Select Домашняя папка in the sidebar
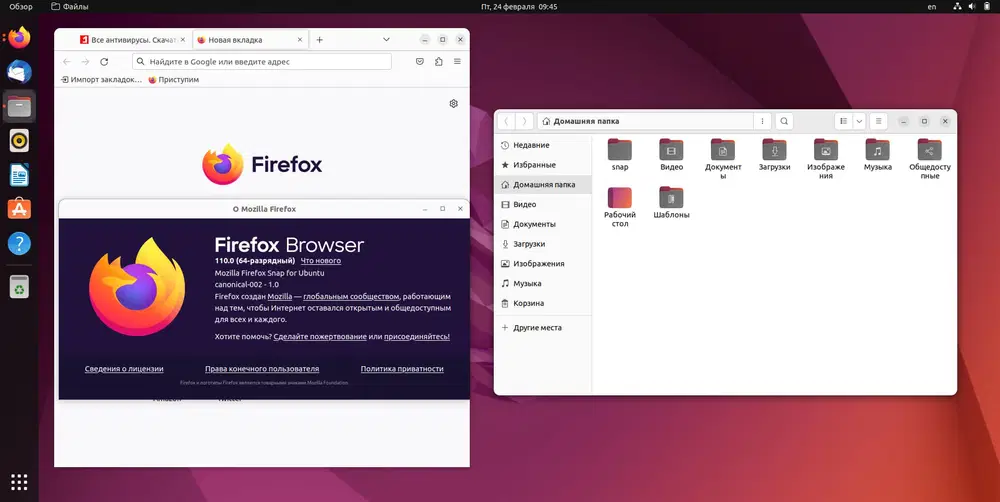The image size is (1000, 502). click(543, 184)
